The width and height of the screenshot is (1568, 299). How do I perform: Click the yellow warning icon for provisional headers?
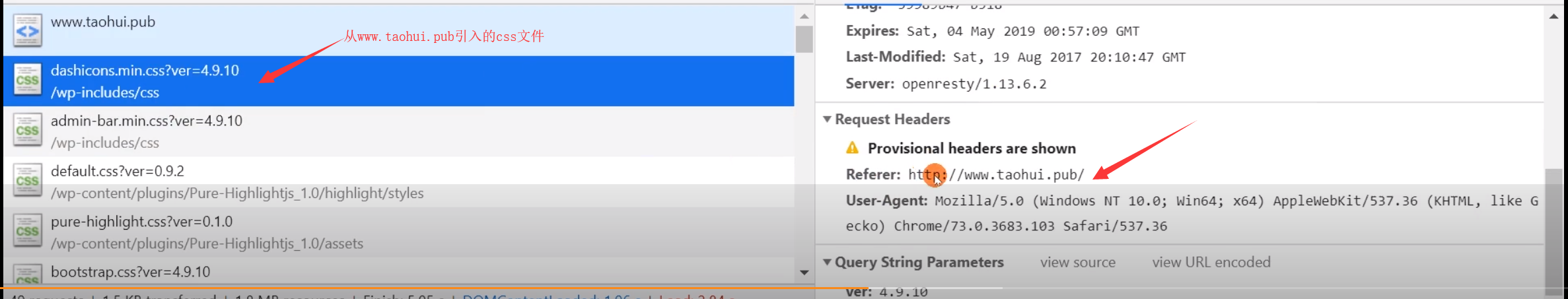pyautogui.click(x=853, y=148)
